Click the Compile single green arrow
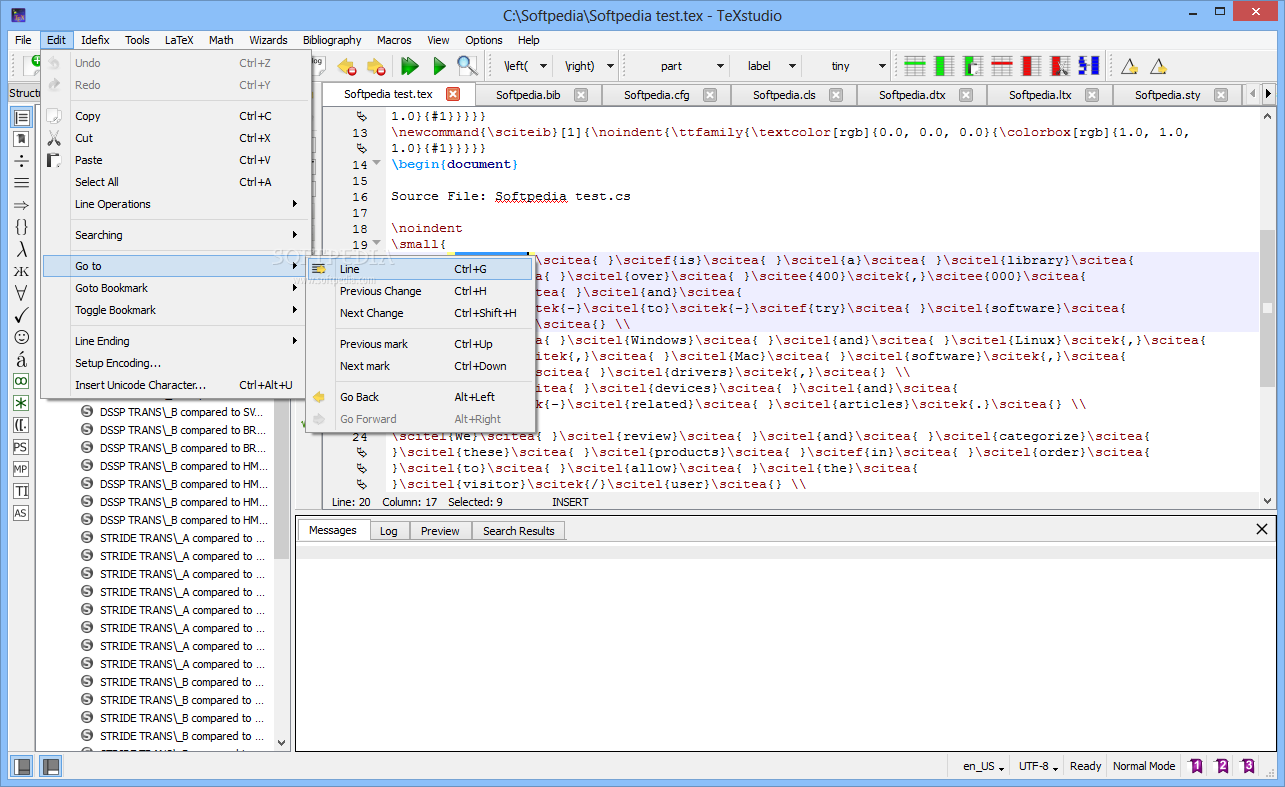 [439, 66]
